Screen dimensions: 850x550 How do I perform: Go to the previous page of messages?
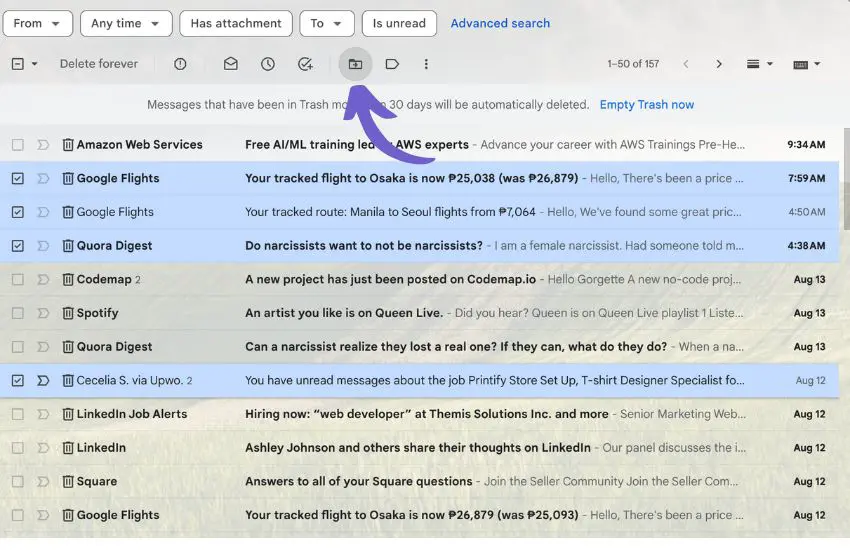686,64
